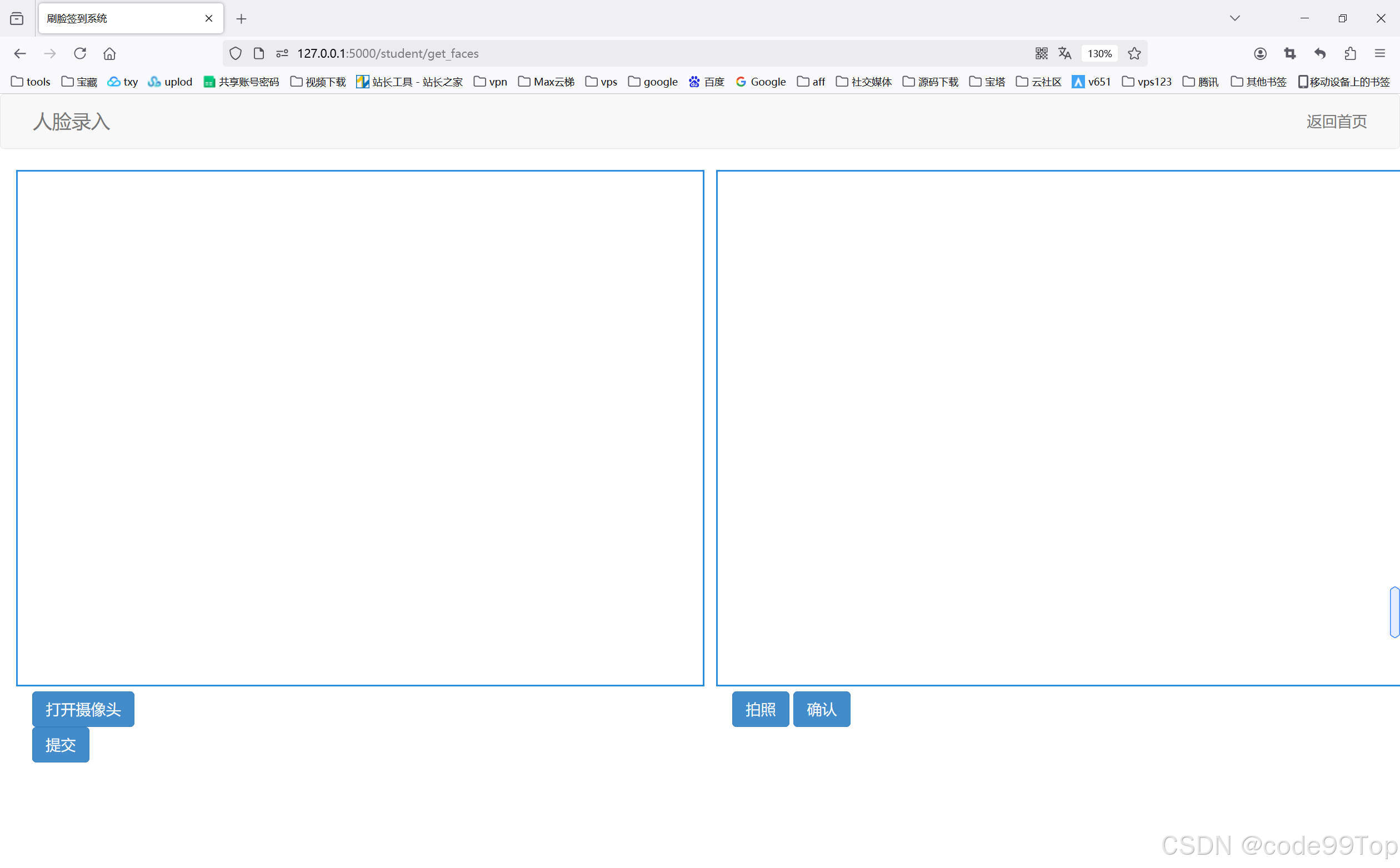Image resolution: width=1400 pixels, height=868 pixels.
Task: Open the v651 bookmark
Action: 1091,82
